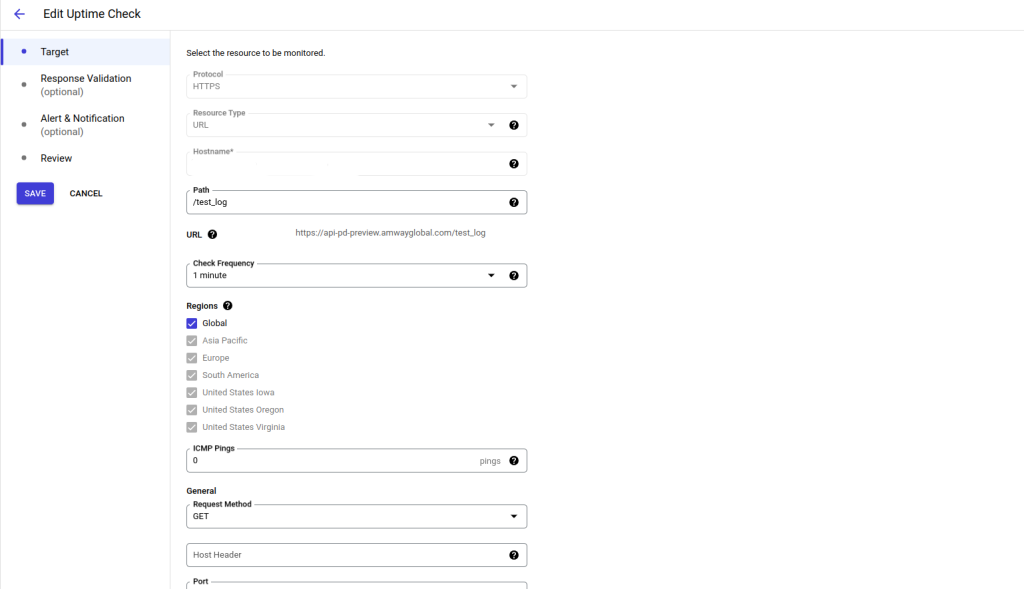Click the SAVE button
The height and width of the screenshot is (589, 1024).
click(34, 193)
